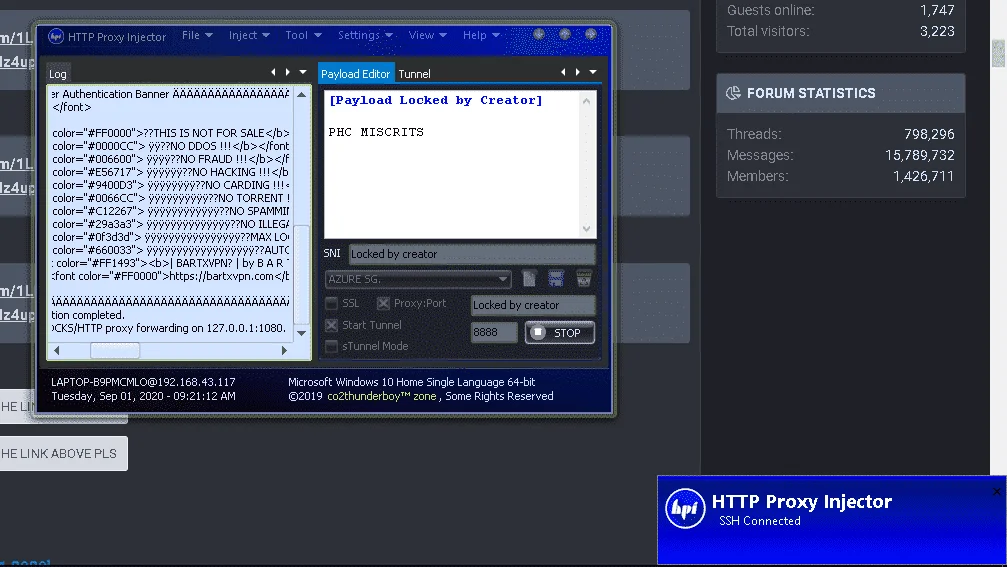The height and width of the screenshot is (567, 1007).
Task: Click the HE LINK ABOVE PLS button
Action: pos(64,453)
